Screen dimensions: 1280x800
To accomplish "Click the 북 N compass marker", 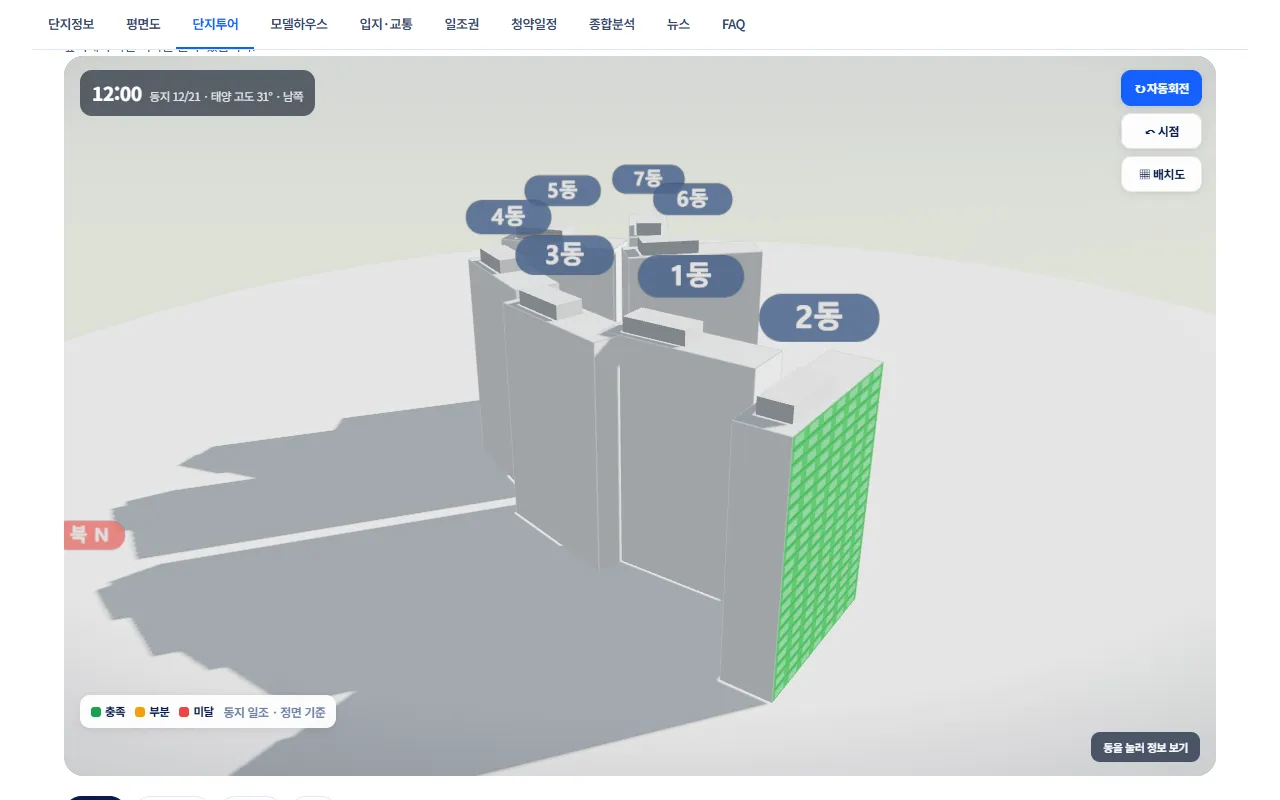I will 94,535.
